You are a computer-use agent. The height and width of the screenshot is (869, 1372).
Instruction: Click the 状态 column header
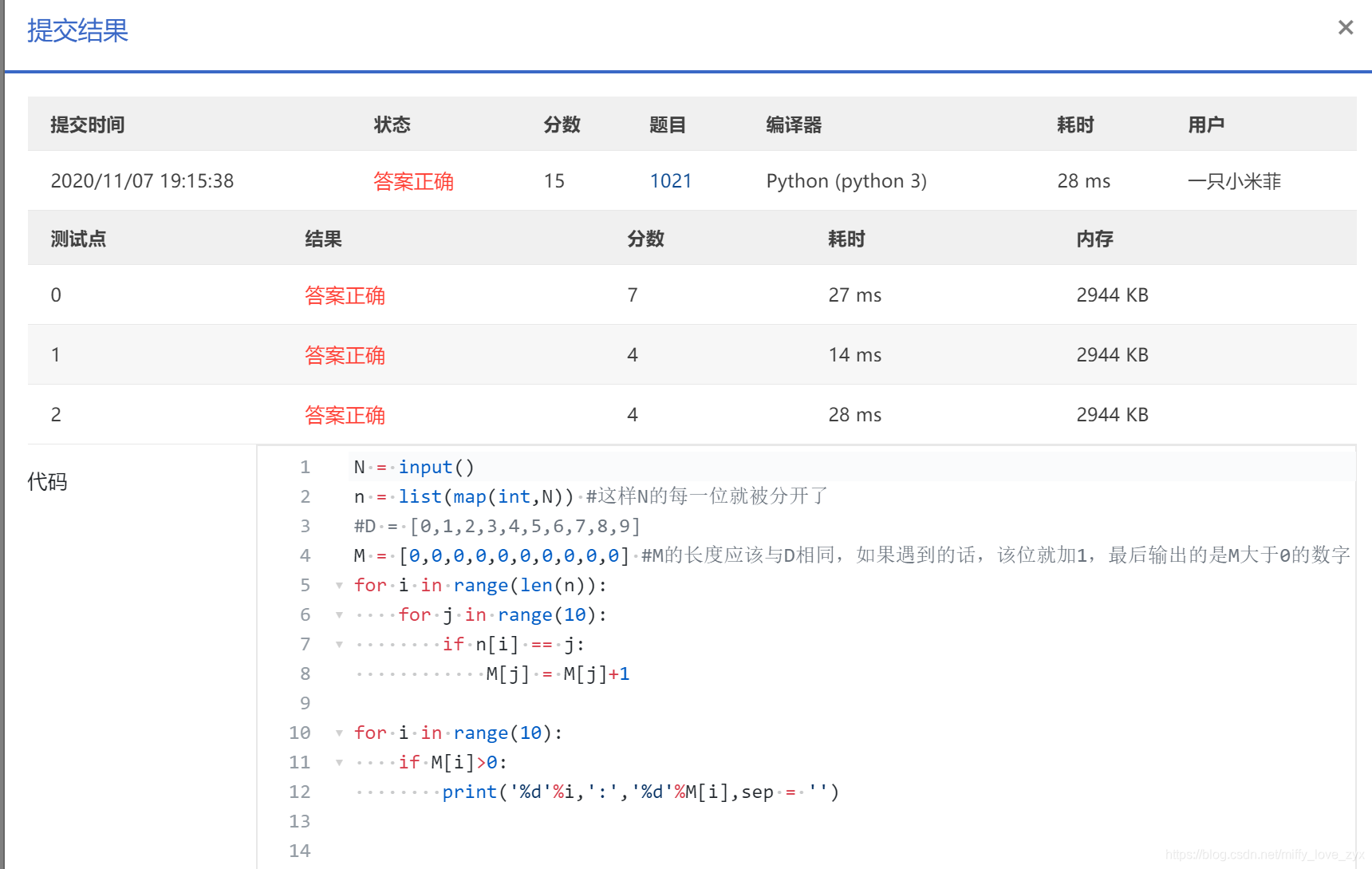click(392, 124)
